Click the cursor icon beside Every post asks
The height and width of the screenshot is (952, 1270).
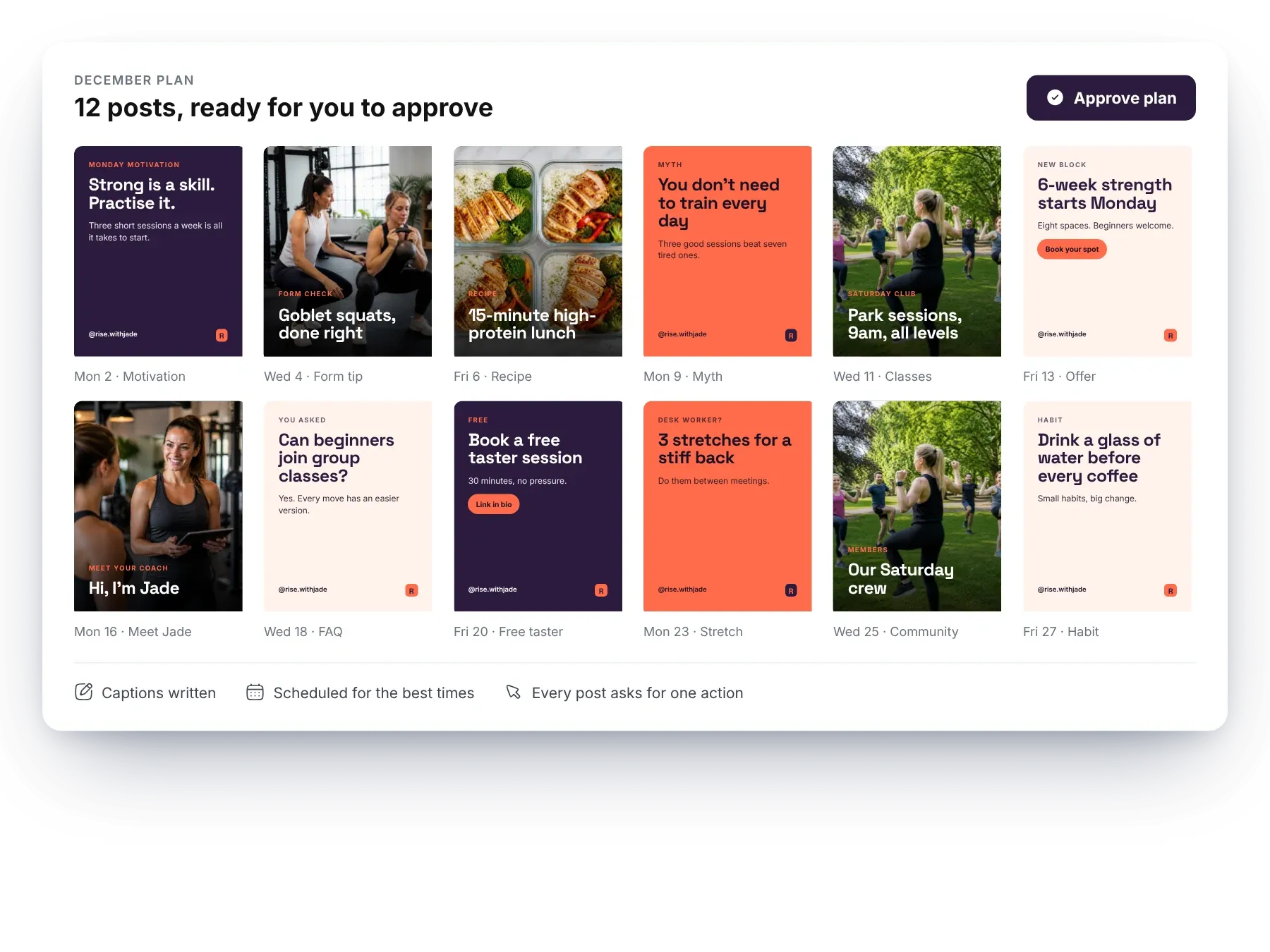click(x=514, y=692)
